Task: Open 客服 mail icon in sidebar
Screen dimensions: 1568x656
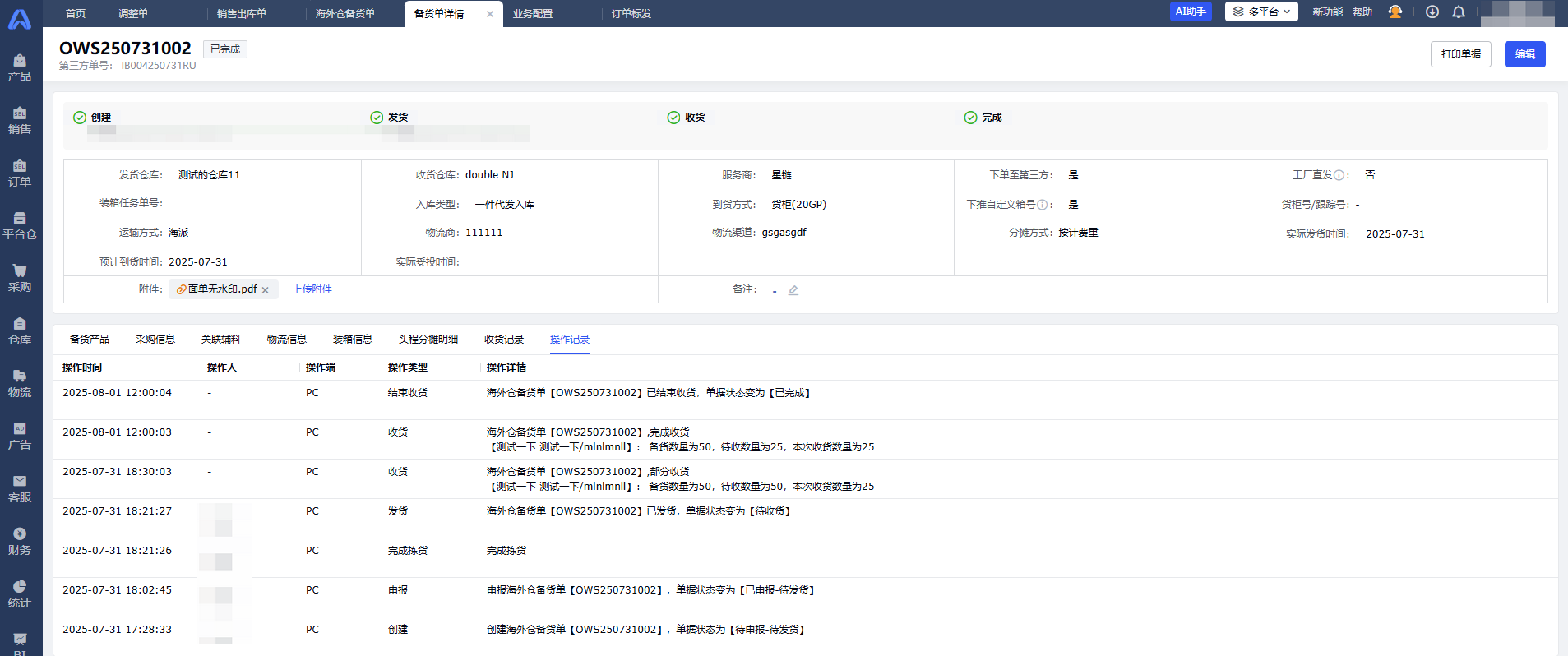Action: 20,488
